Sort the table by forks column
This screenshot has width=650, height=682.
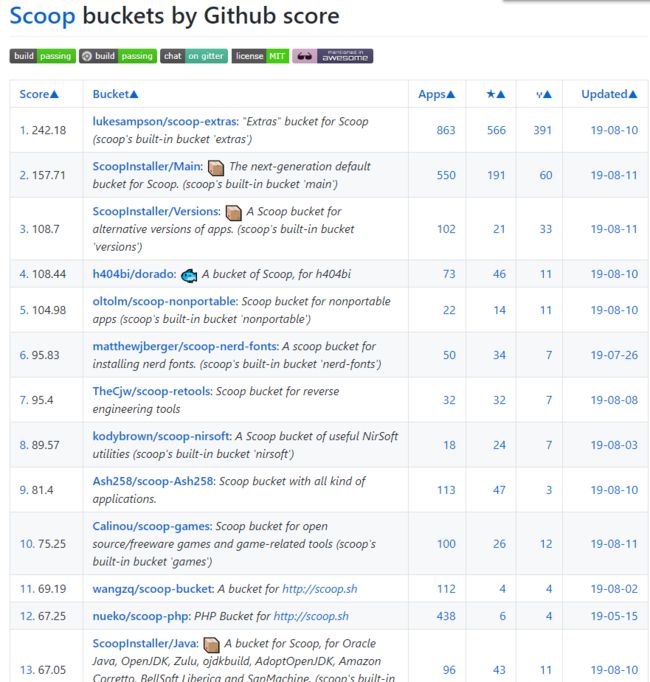(544, 94)
